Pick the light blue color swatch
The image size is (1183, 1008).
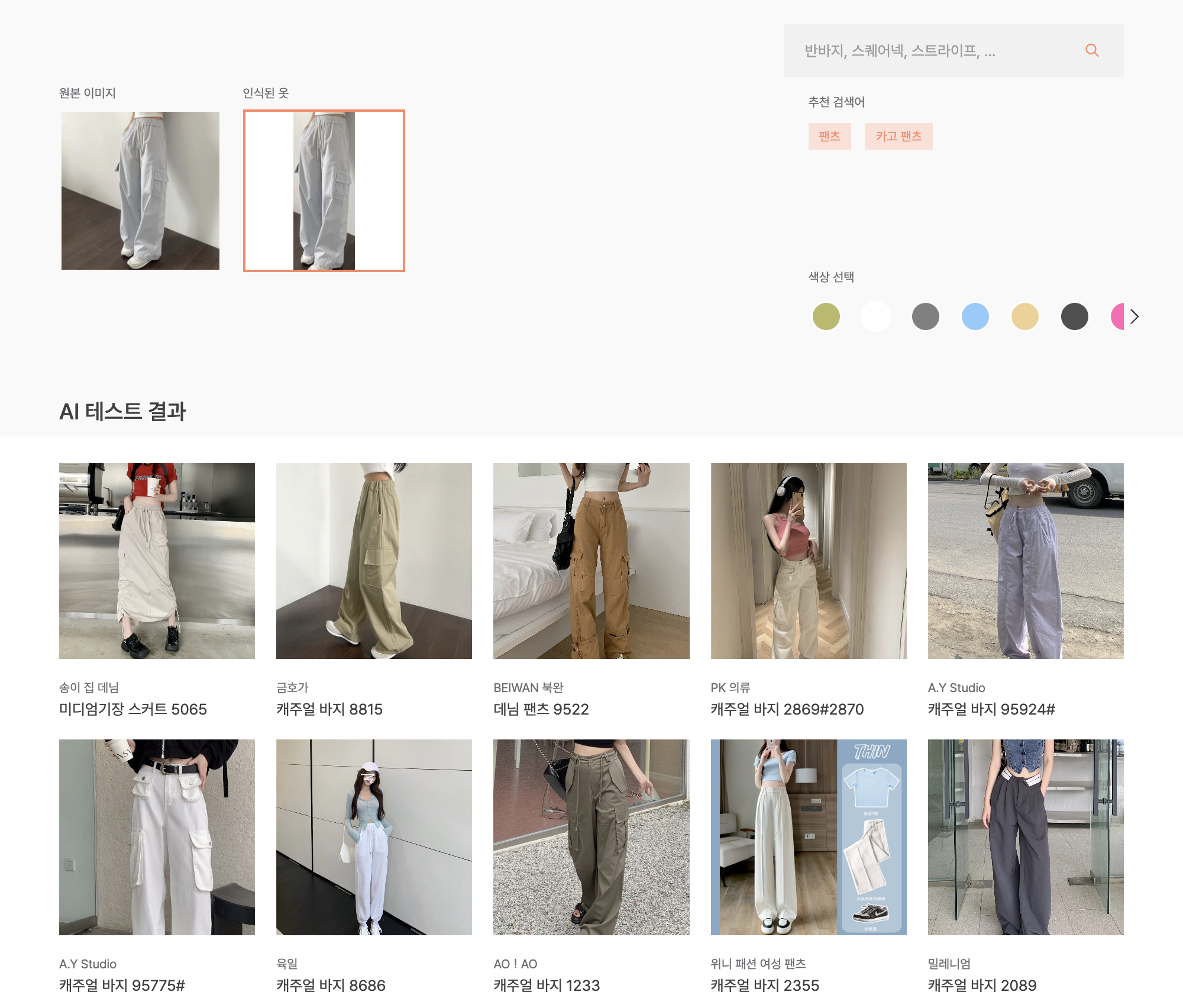pos(975,316)
